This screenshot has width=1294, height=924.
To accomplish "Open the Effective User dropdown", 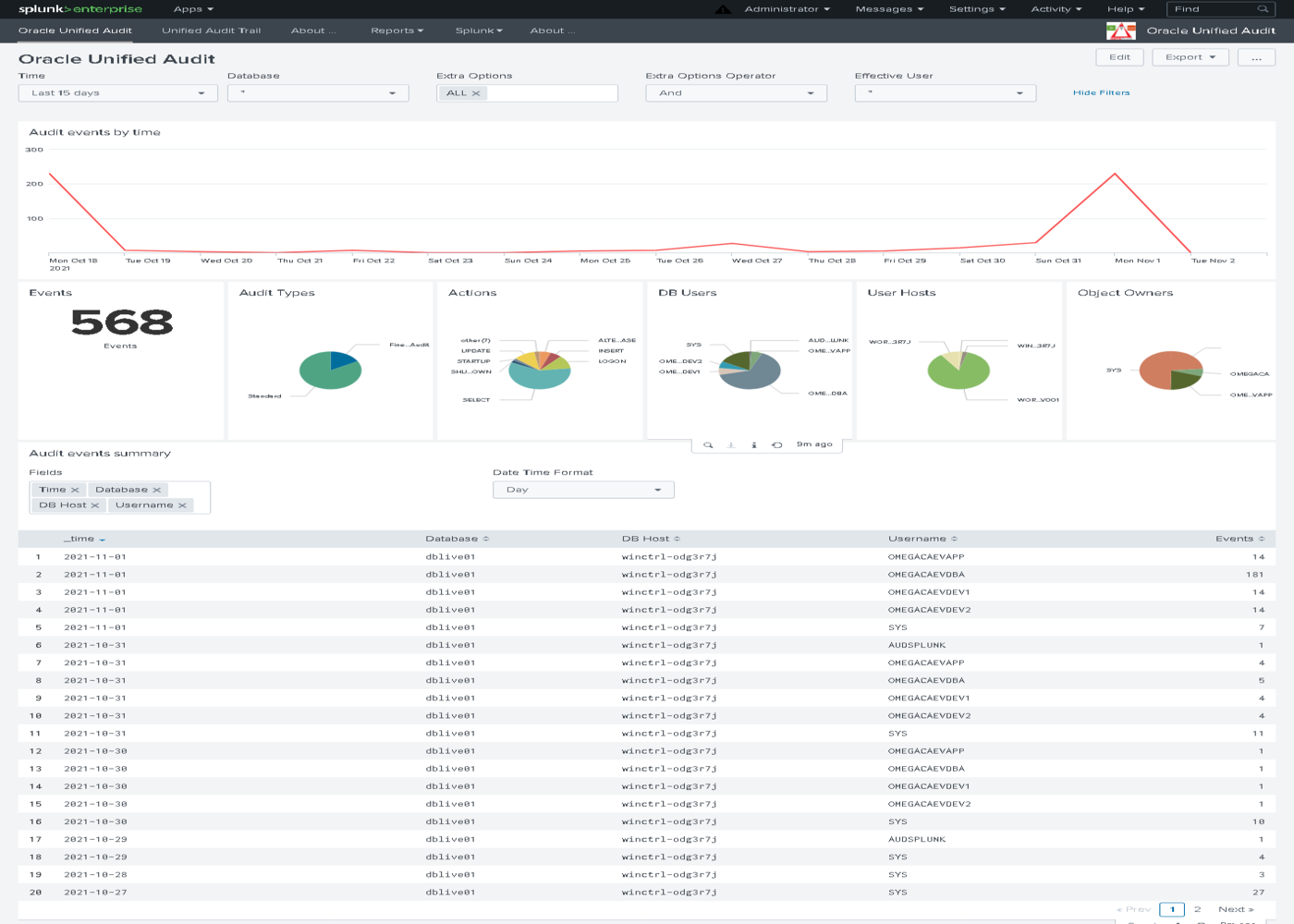I will click(x=946, y=93).
